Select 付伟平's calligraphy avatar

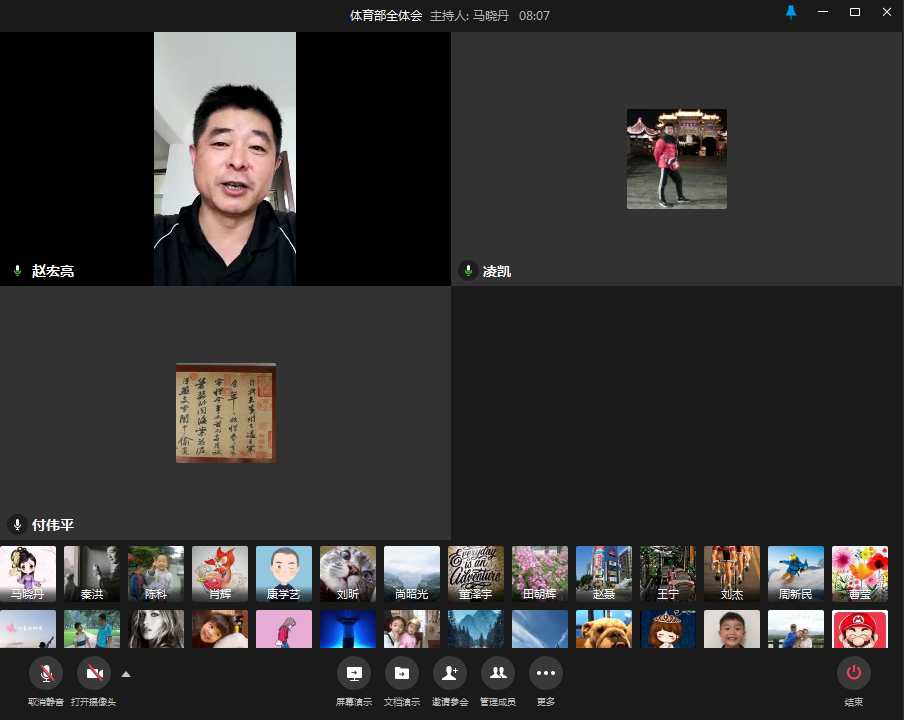tap(225, 413)
